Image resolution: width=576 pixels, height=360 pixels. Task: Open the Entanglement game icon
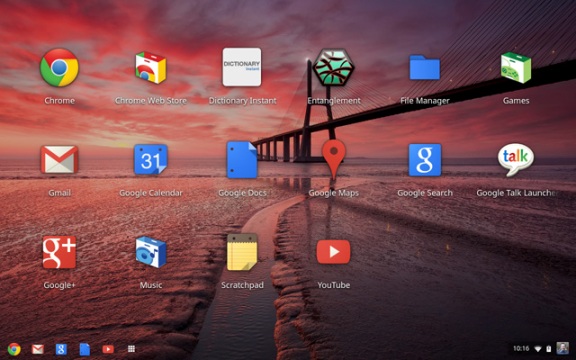pyautogui.click(x=334, y=67)
